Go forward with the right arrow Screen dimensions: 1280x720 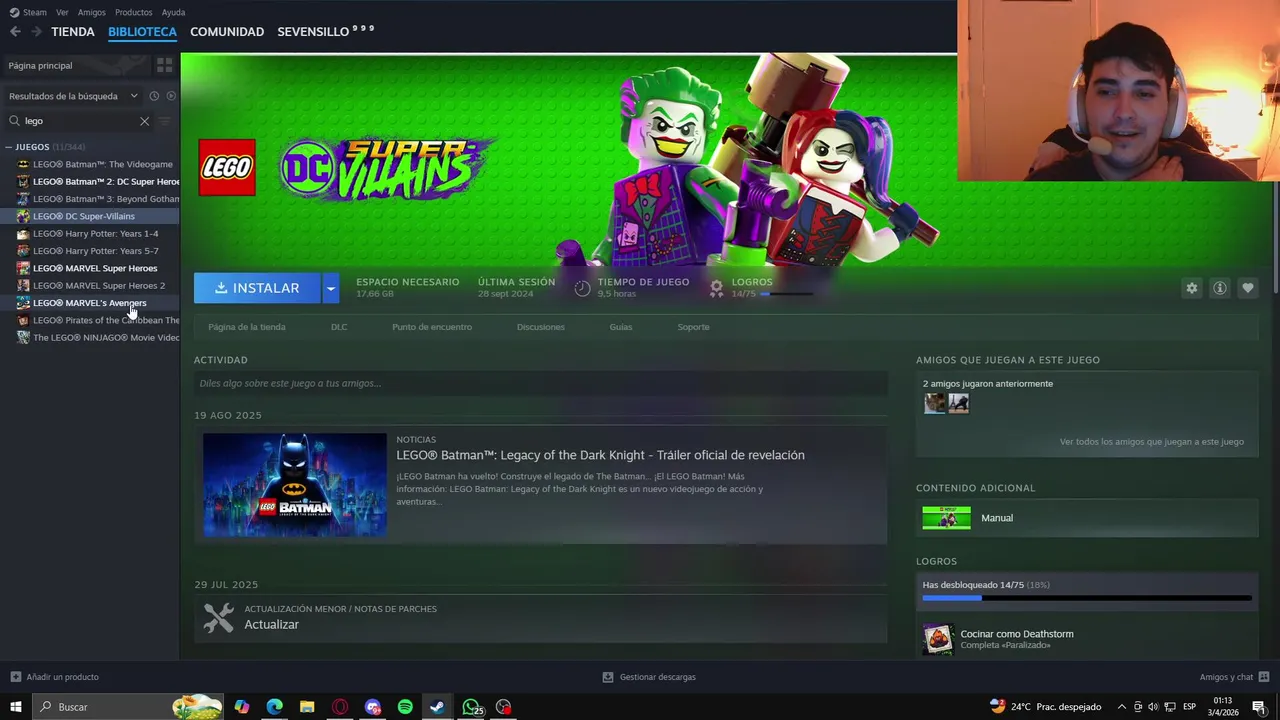(37, 32)
